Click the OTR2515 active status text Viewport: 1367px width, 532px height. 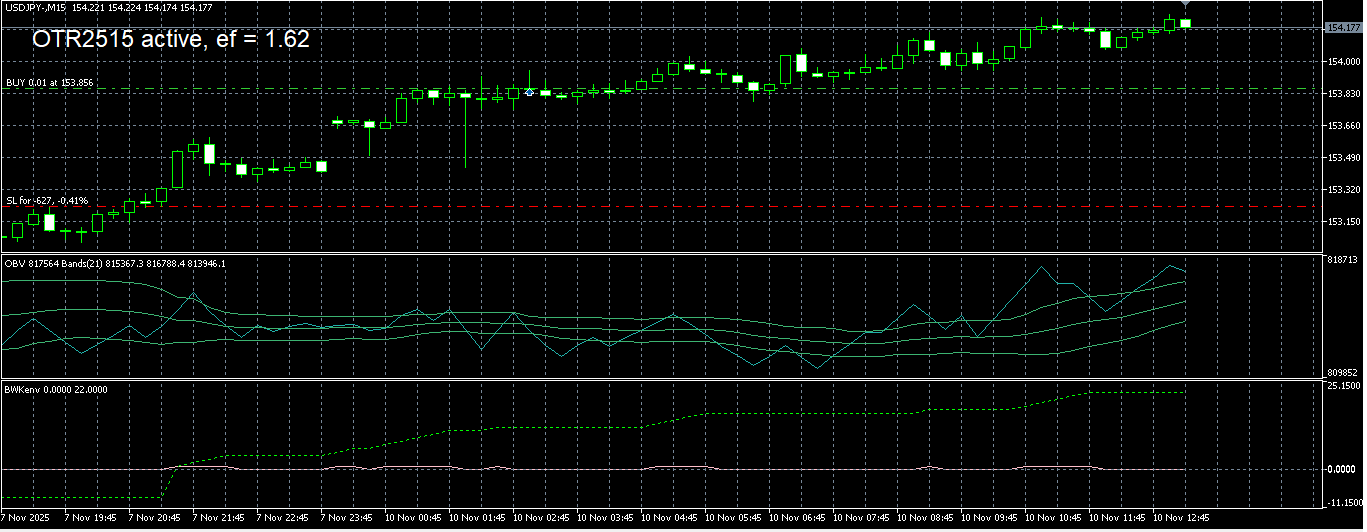[x=170, y=40]
